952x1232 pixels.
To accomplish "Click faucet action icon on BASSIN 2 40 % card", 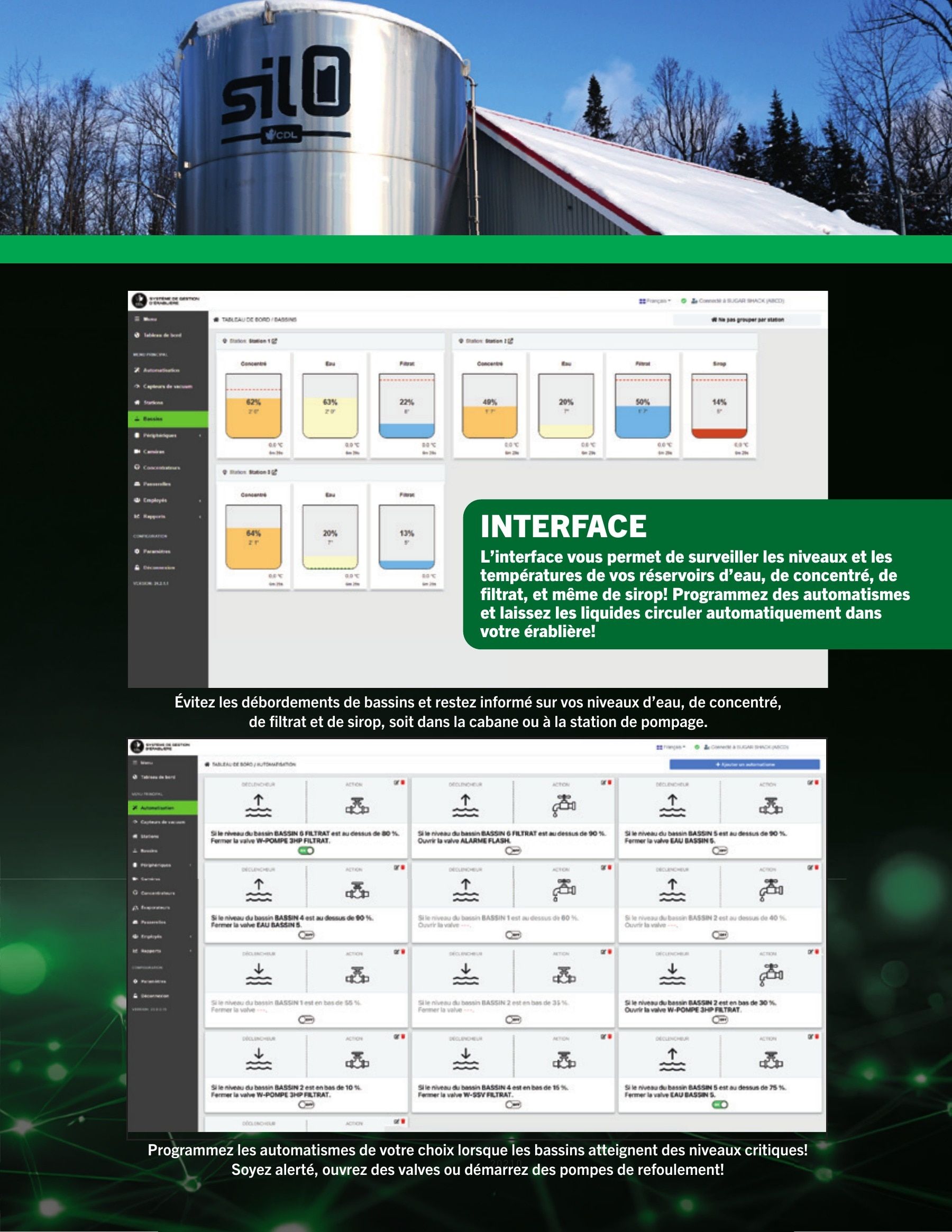I will click(771, 889).
